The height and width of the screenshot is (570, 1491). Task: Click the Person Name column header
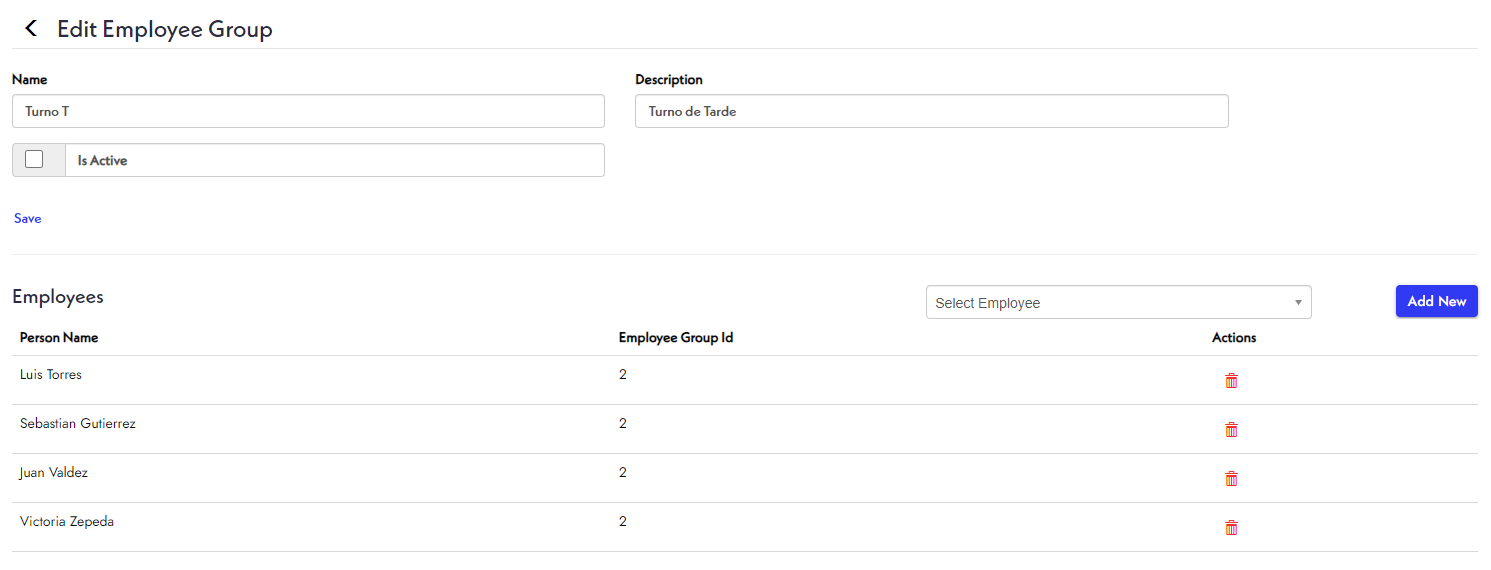pyautogui.click(x=59, y=338)
